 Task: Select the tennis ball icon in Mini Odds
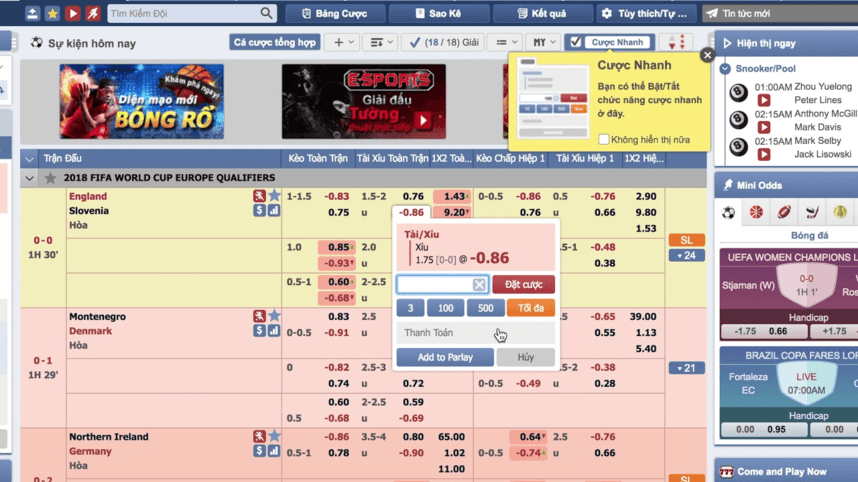click(840, 212)
